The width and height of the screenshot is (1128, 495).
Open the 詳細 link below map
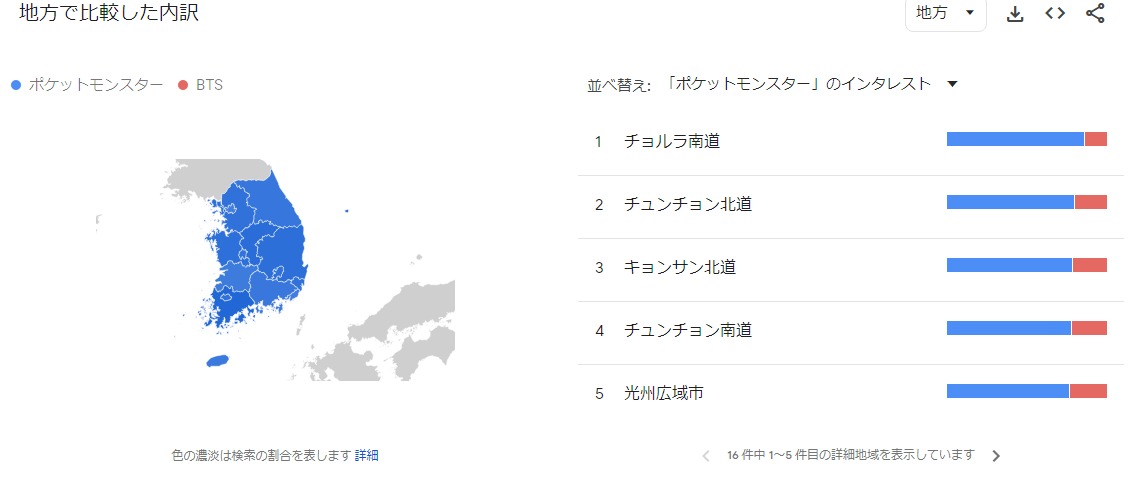[x=367, y=456]
